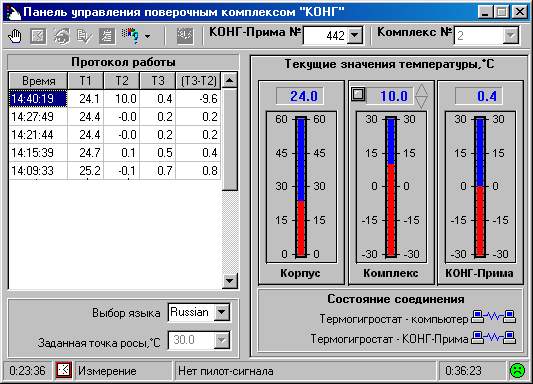Click the T3 column header
The width and height of the screenshot is (533, 384).
[158, 81]
